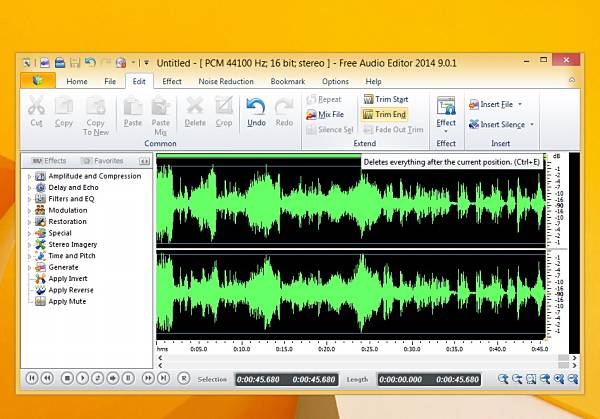Click the rewind playback button
Screen dimensions: 600x419
[x=47, y=378]
